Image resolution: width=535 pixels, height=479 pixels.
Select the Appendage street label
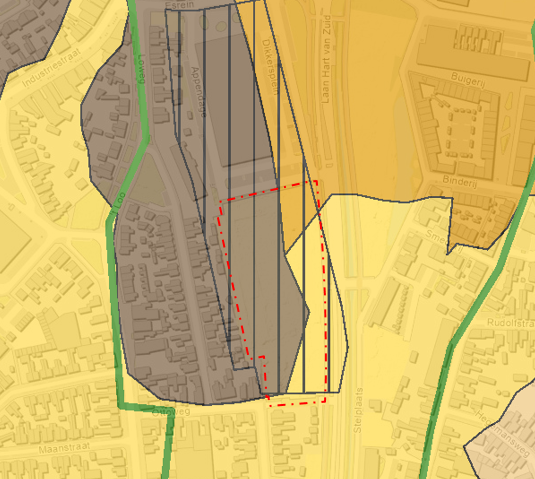(198, 92)
